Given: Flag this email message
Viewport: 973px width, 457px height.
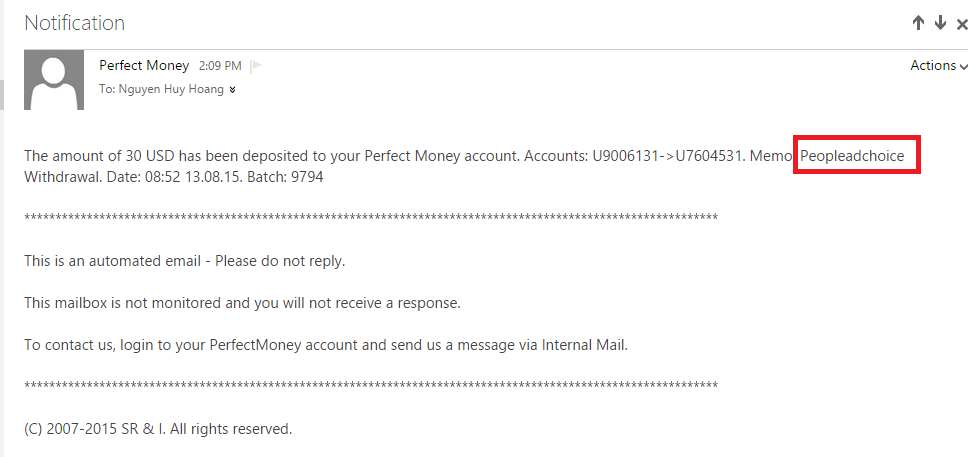Looking at the screenshot, I should pos(256,66).
